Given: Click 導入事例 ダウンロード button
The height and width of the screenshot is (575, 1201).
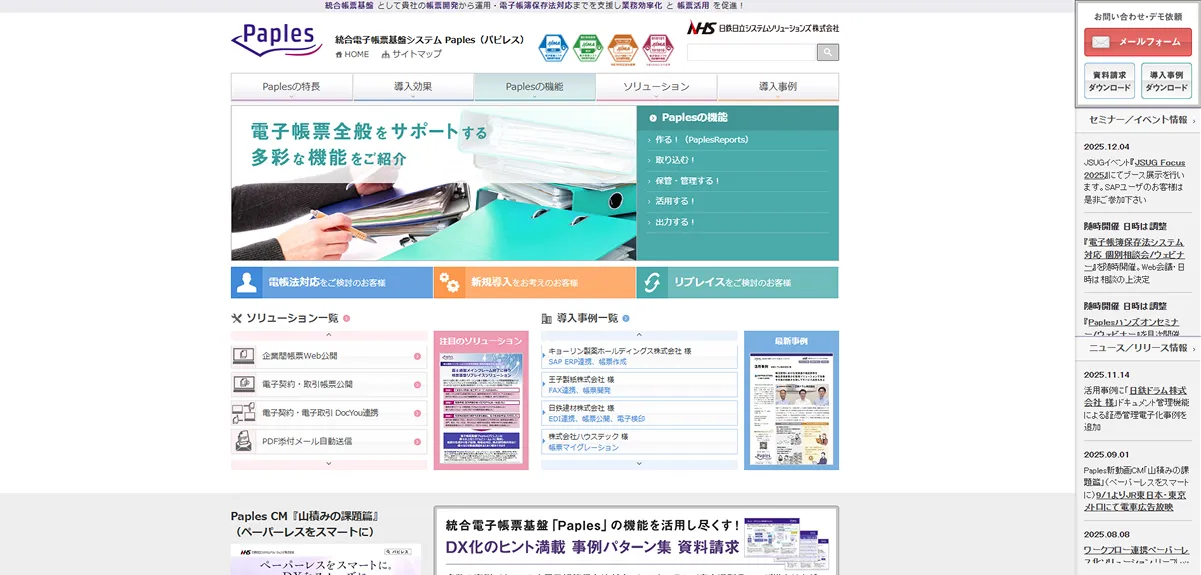Looking at the screenshot, I should [x=1166, y=81].
